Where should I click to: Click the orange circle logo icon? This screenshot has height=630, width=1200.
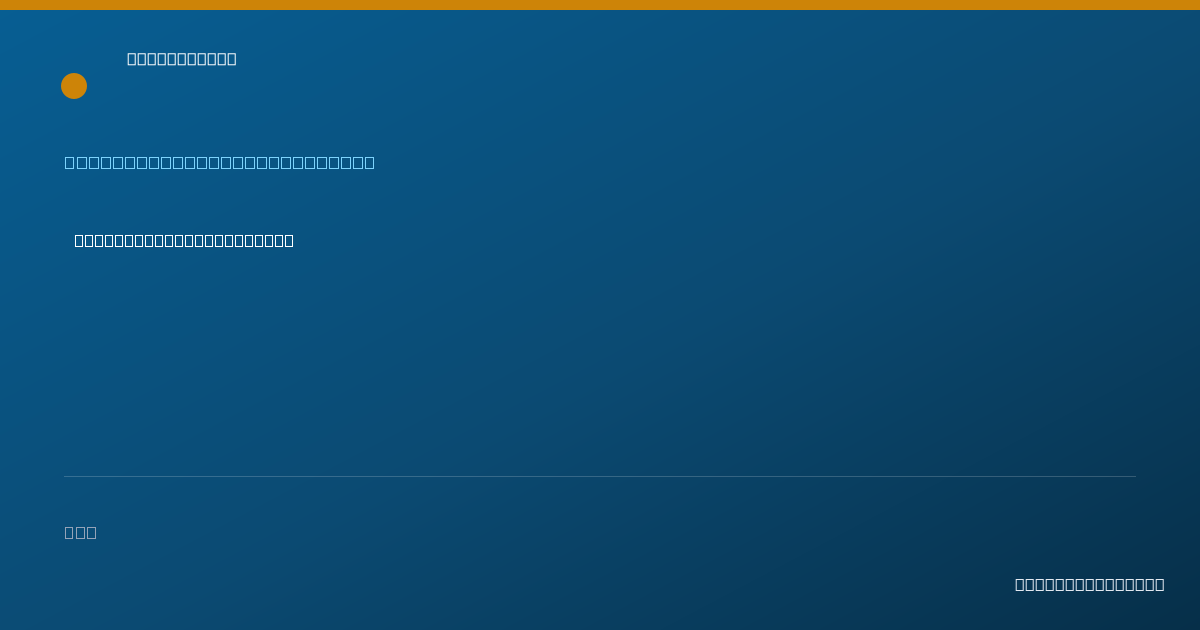click(74, 86)
